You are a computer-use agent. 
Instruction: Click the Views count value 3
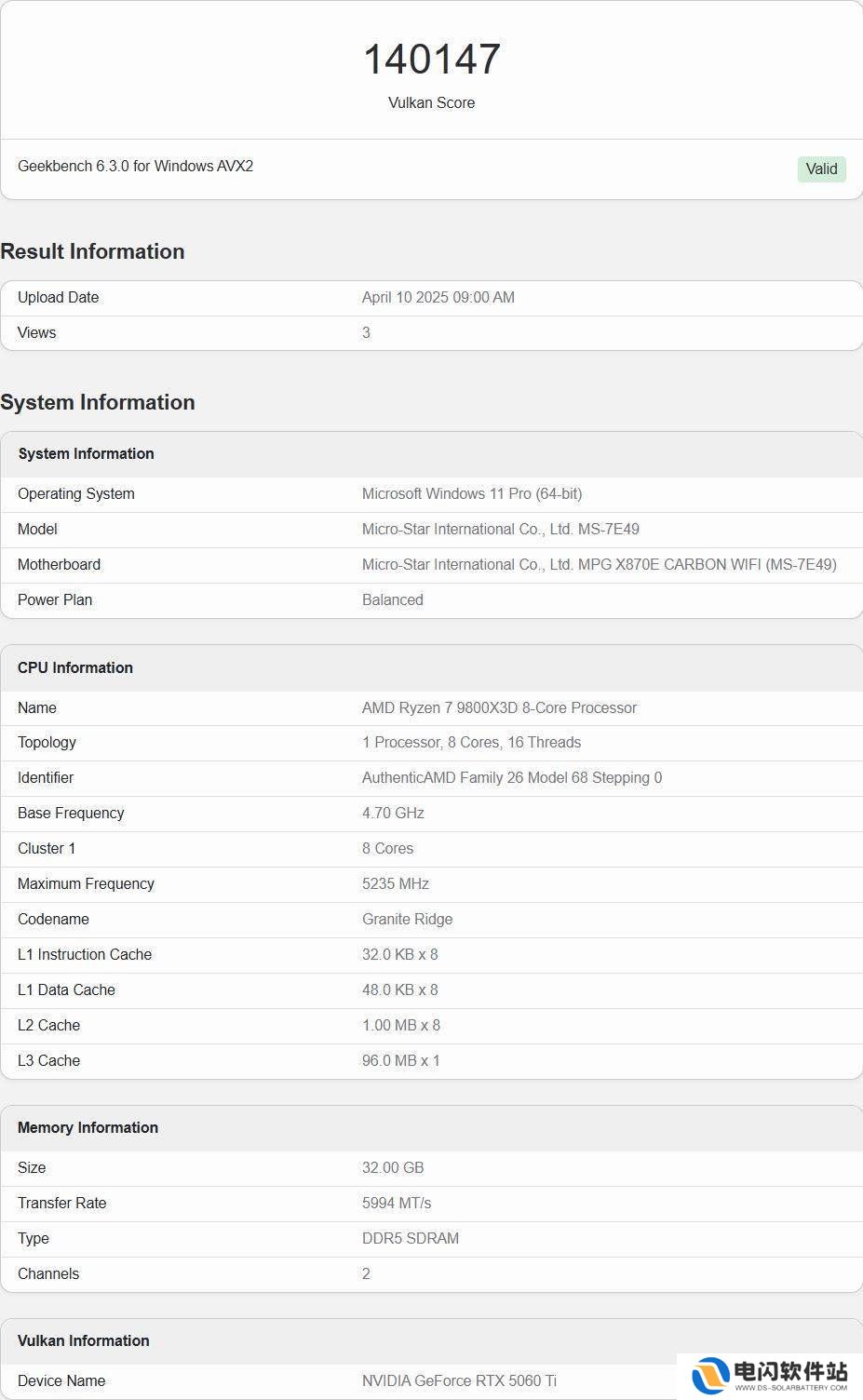366,333
